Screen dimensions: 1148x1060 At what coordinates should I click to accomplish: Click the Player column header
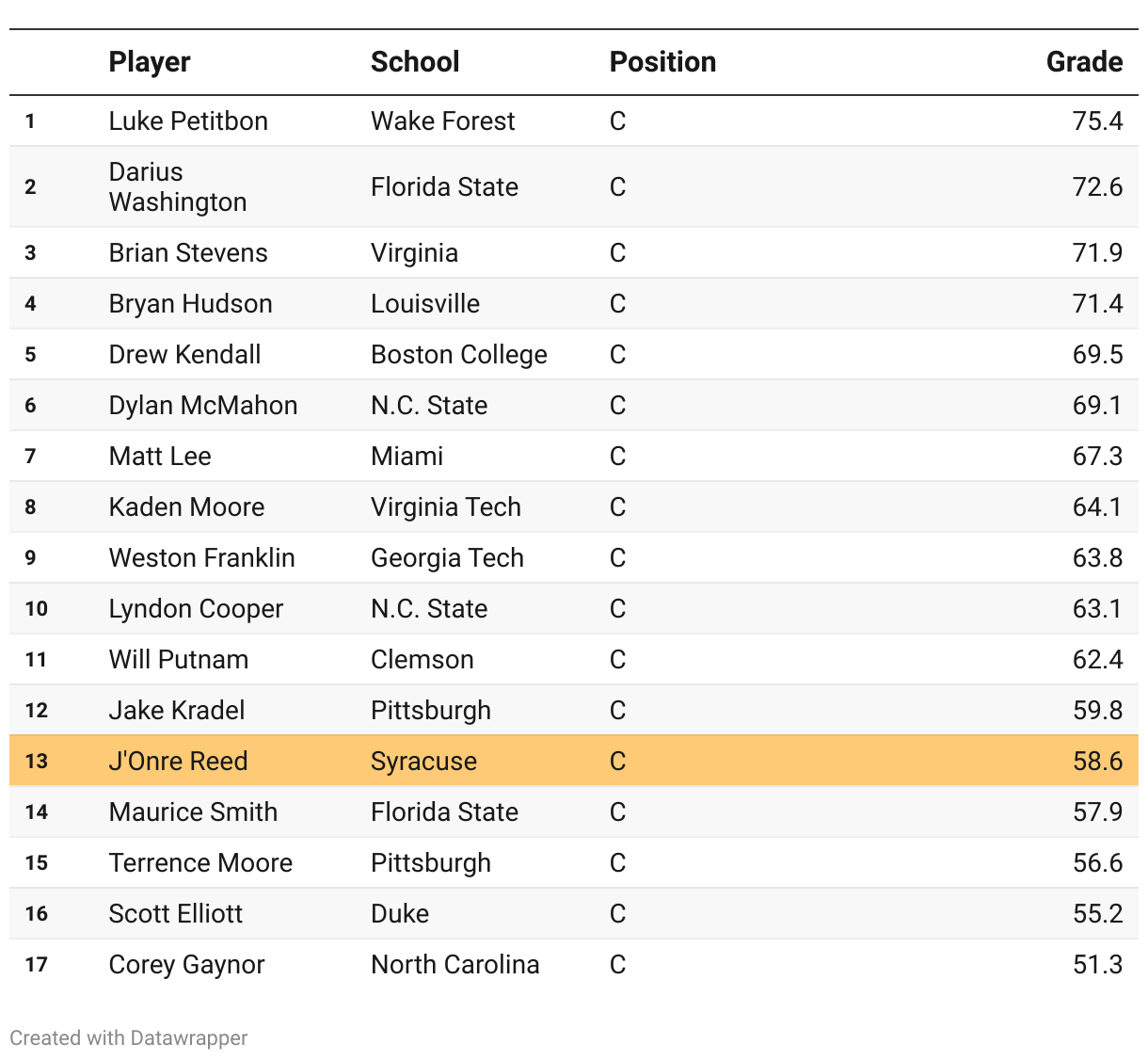(x=150, y=62)
